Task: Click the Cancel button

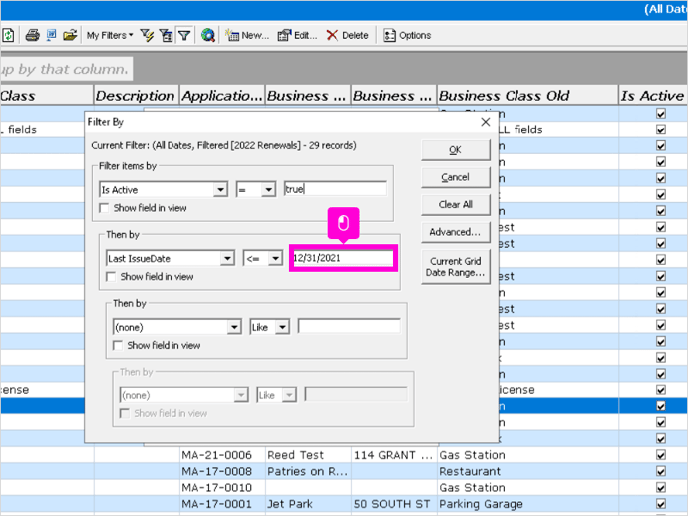Action: [455, 177]
